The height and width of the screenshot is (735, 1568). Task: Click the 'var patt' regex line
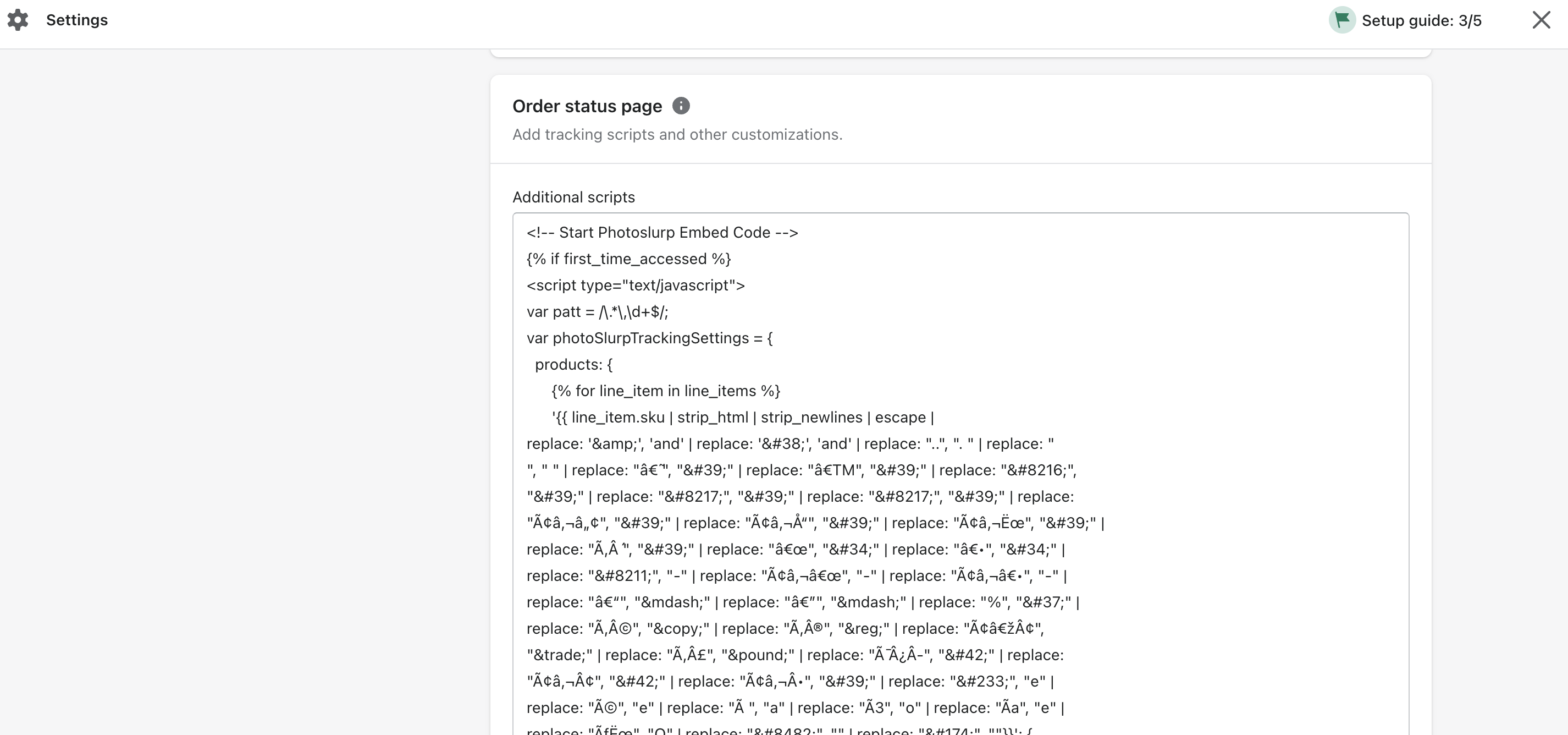(597, 312)
